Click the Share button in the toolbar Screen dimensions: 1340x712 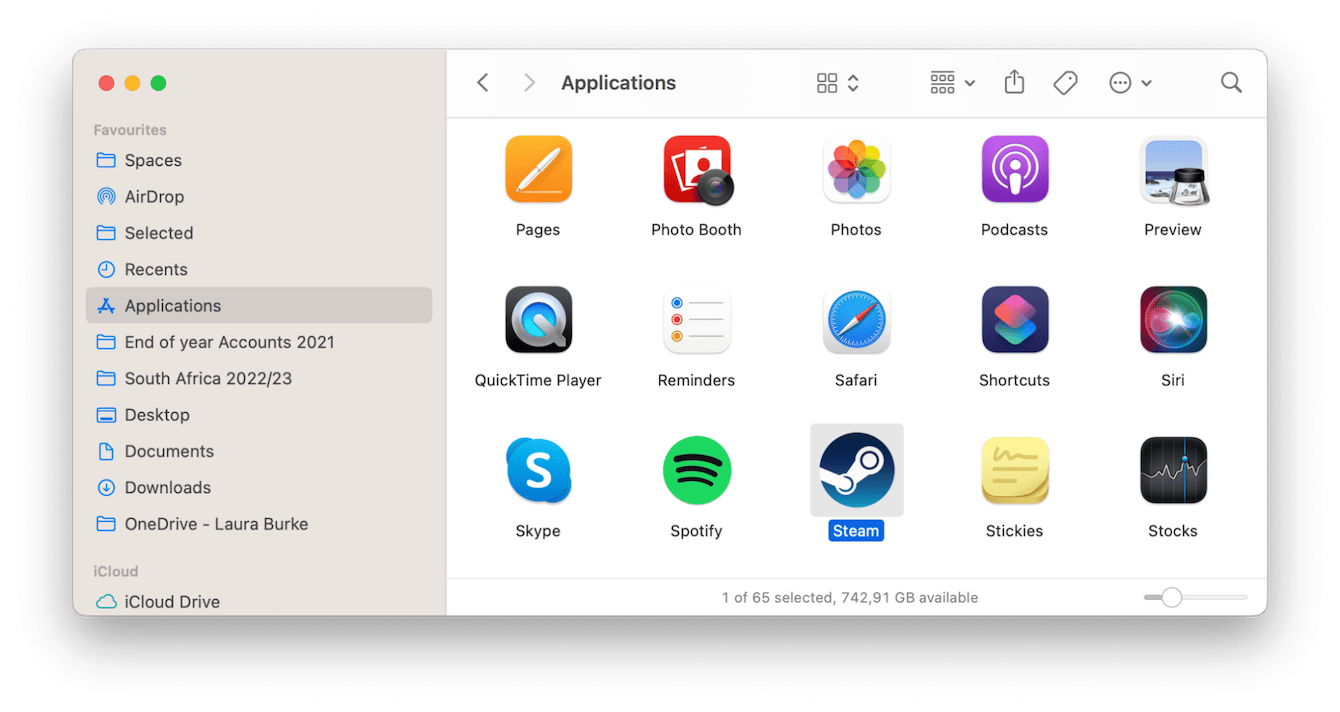(1013, 82)
